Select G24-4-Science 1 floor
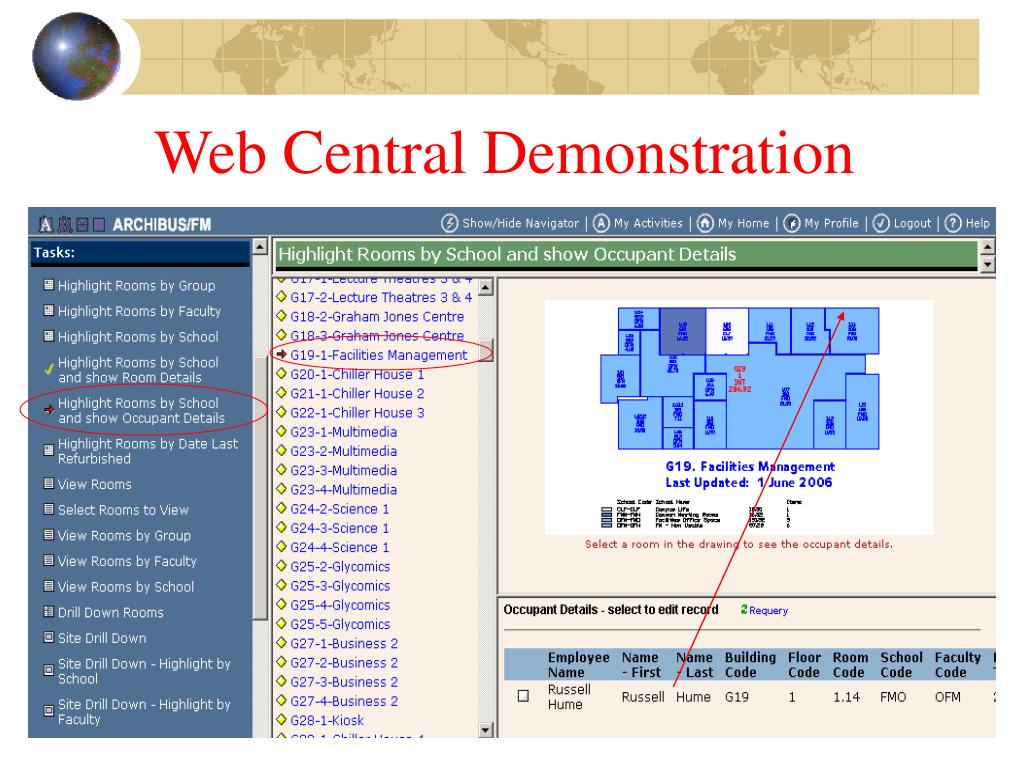 [340, 547]
